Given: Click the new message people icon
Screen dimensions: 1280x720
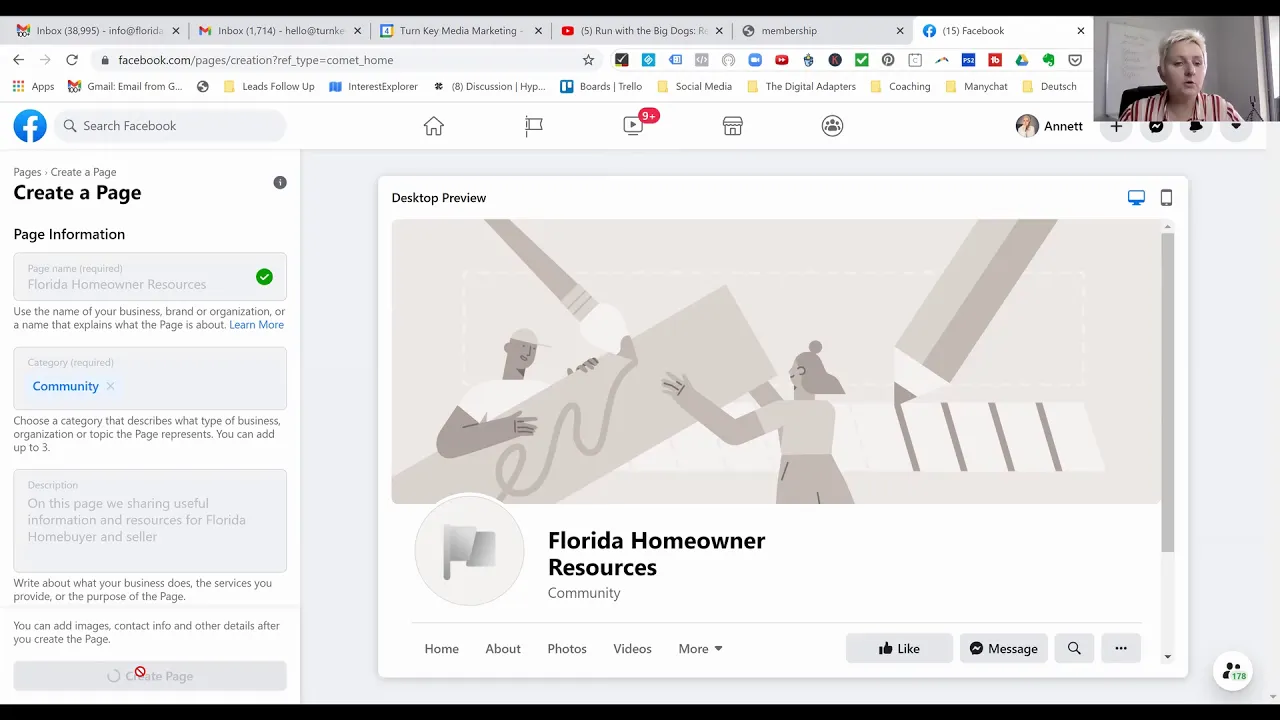Looking at the screenshot, I should click(x=1233, y=671).
